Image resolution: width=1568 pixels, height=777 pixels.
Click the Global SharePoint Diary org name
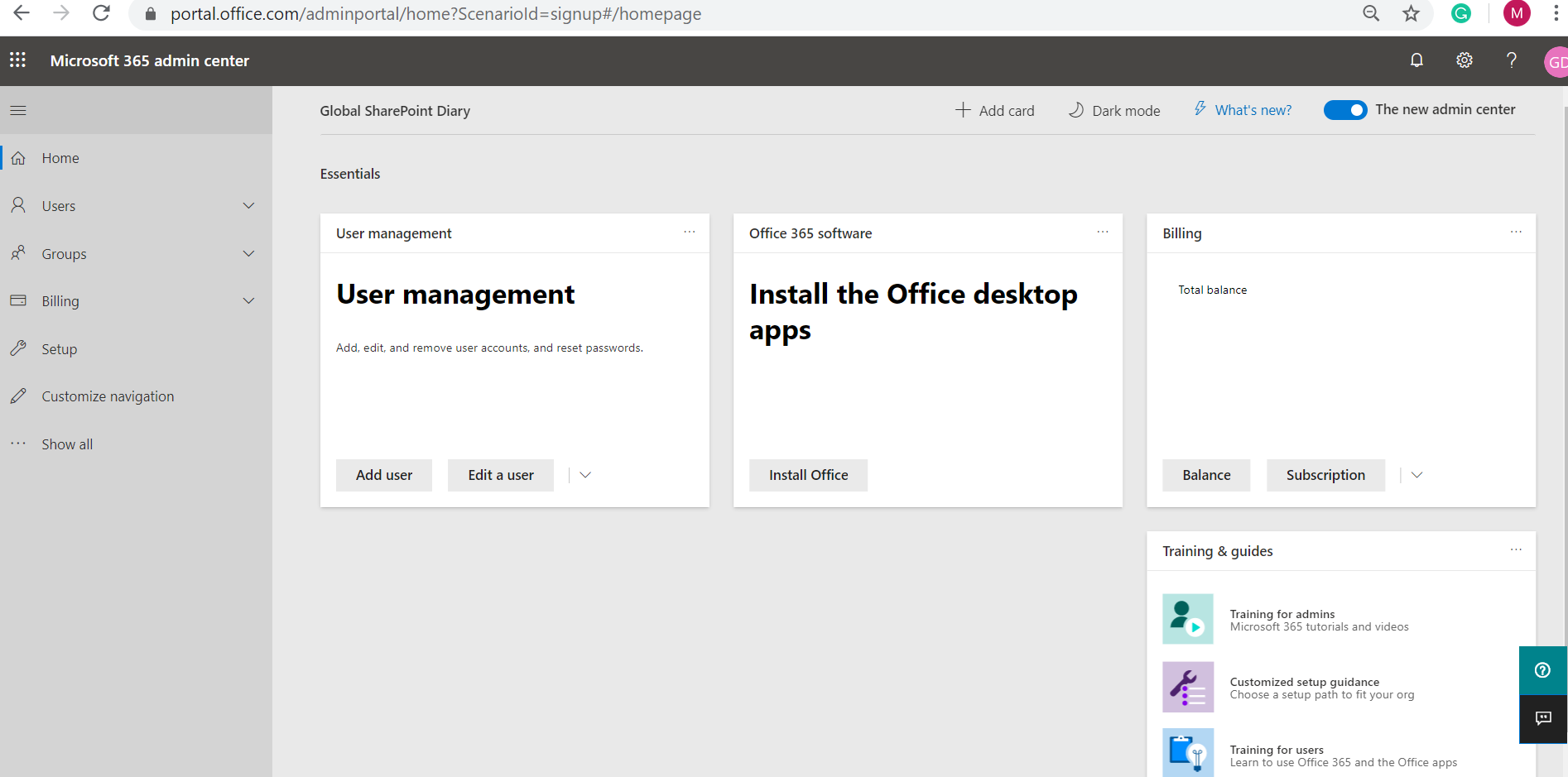pyautogui.click(x=395, y=111)
